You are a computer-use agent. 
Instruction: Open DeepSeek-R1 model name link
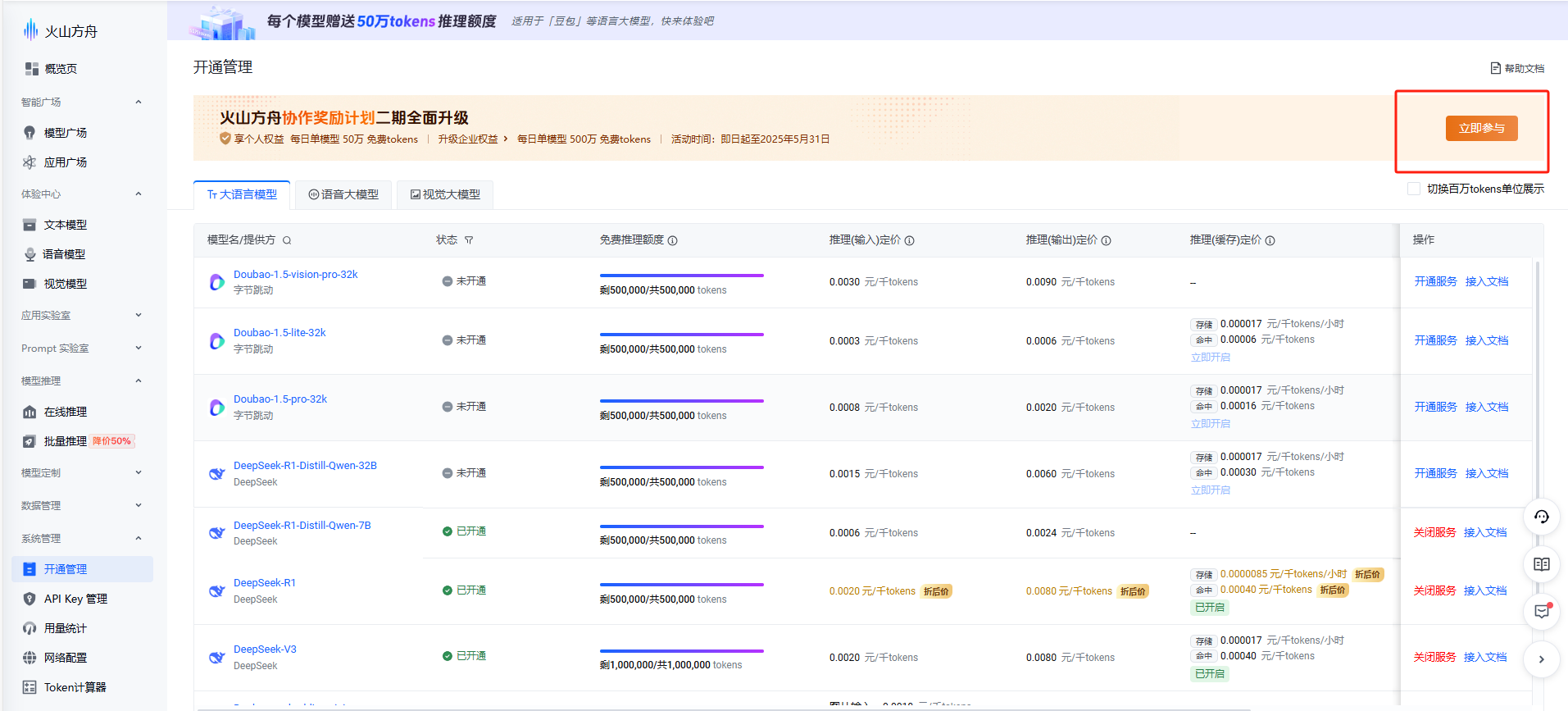point(265,583)
